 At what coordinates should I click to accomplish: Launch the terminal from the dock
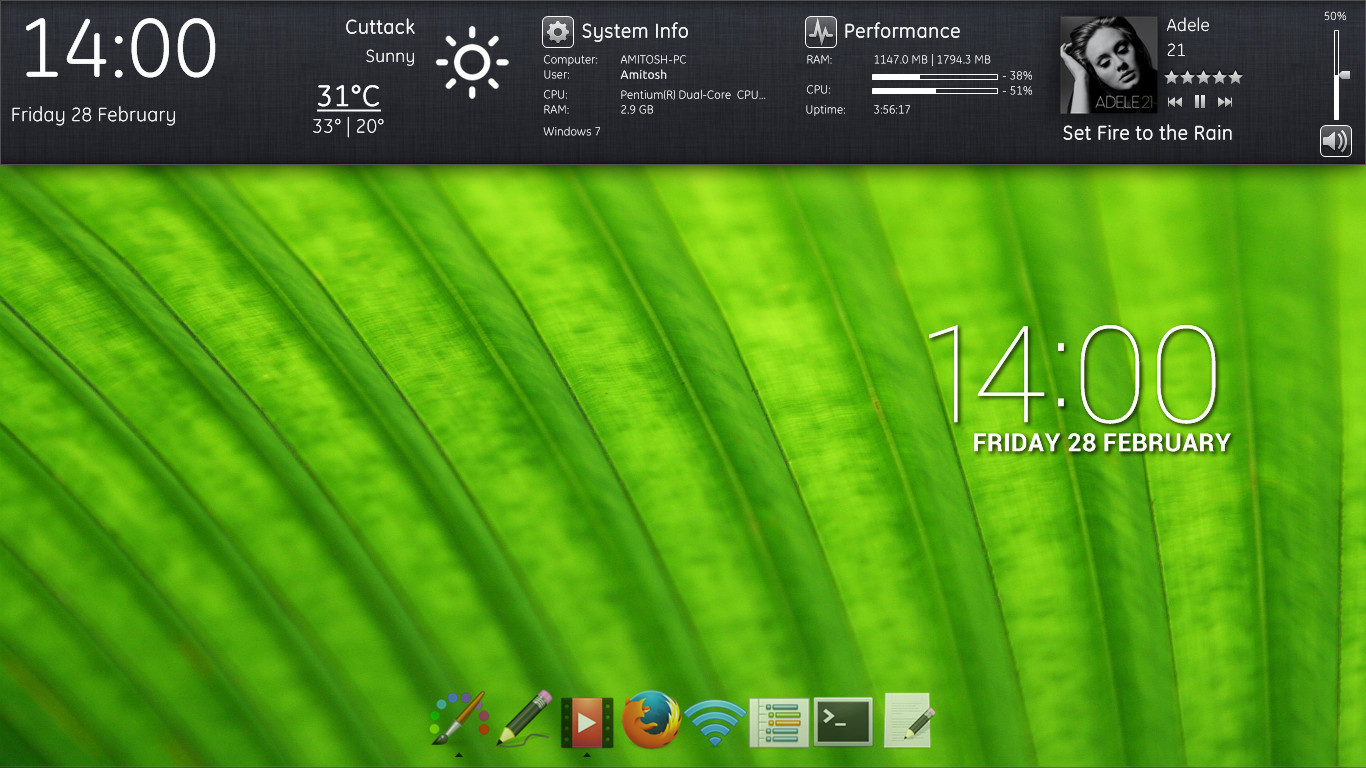(x=843, y=721)
